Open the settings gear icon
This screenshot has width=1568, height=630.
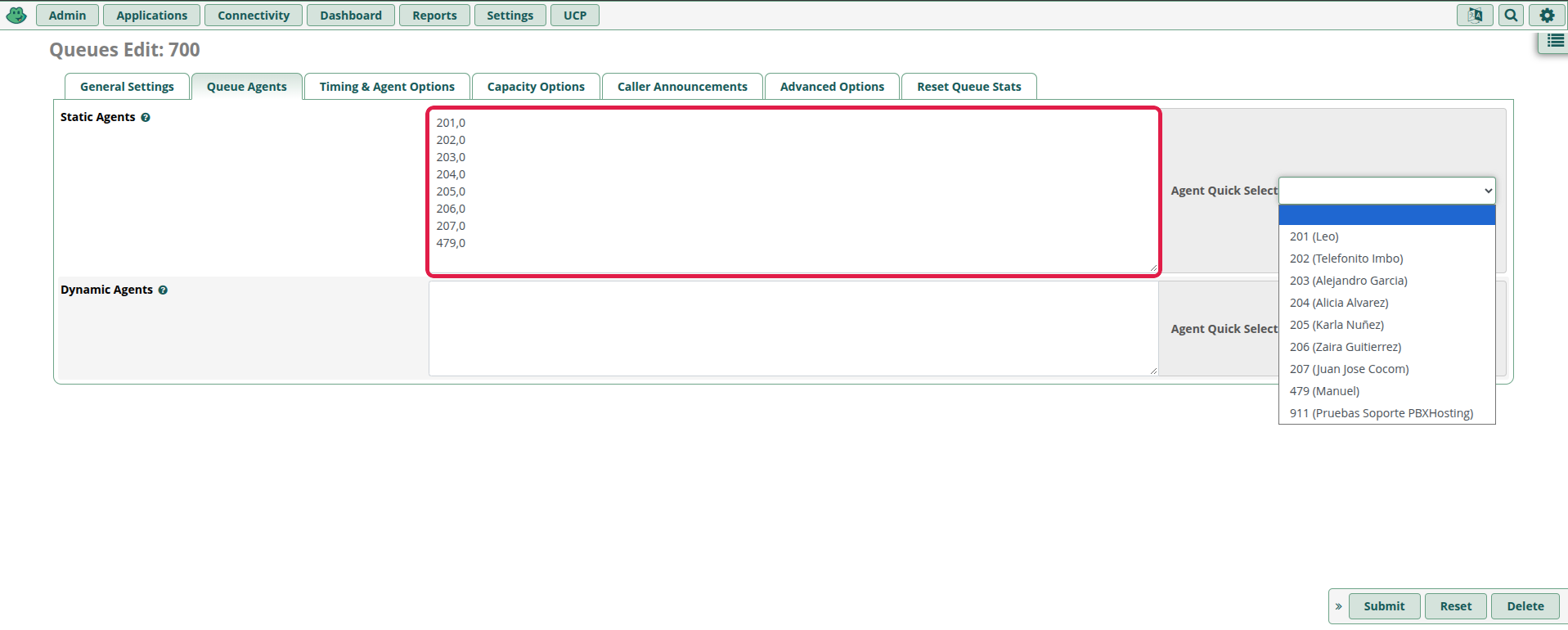tap(1547, 16)
